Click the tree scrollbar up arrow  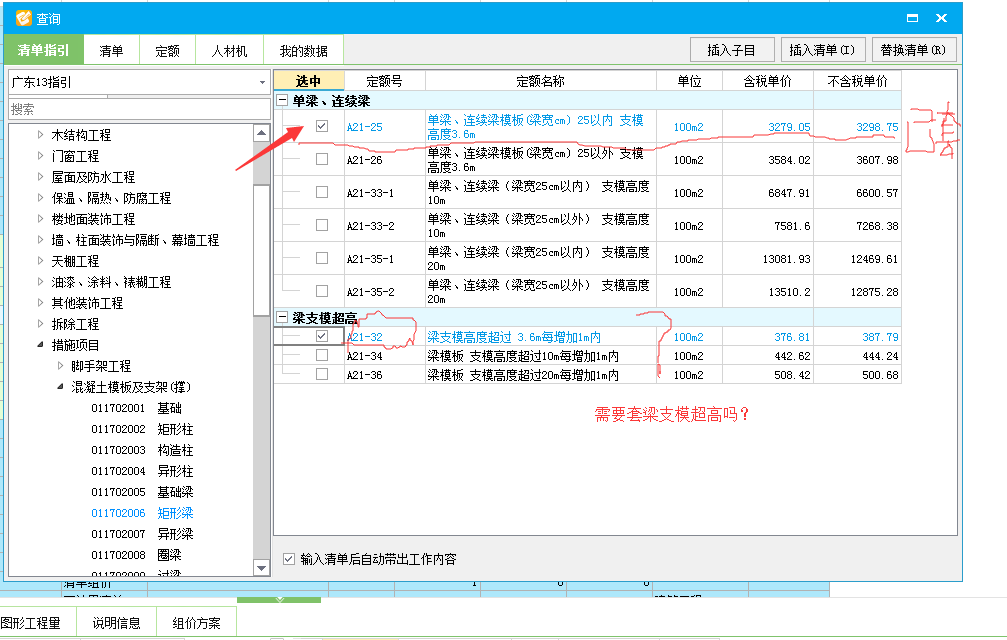click(261, 133)
